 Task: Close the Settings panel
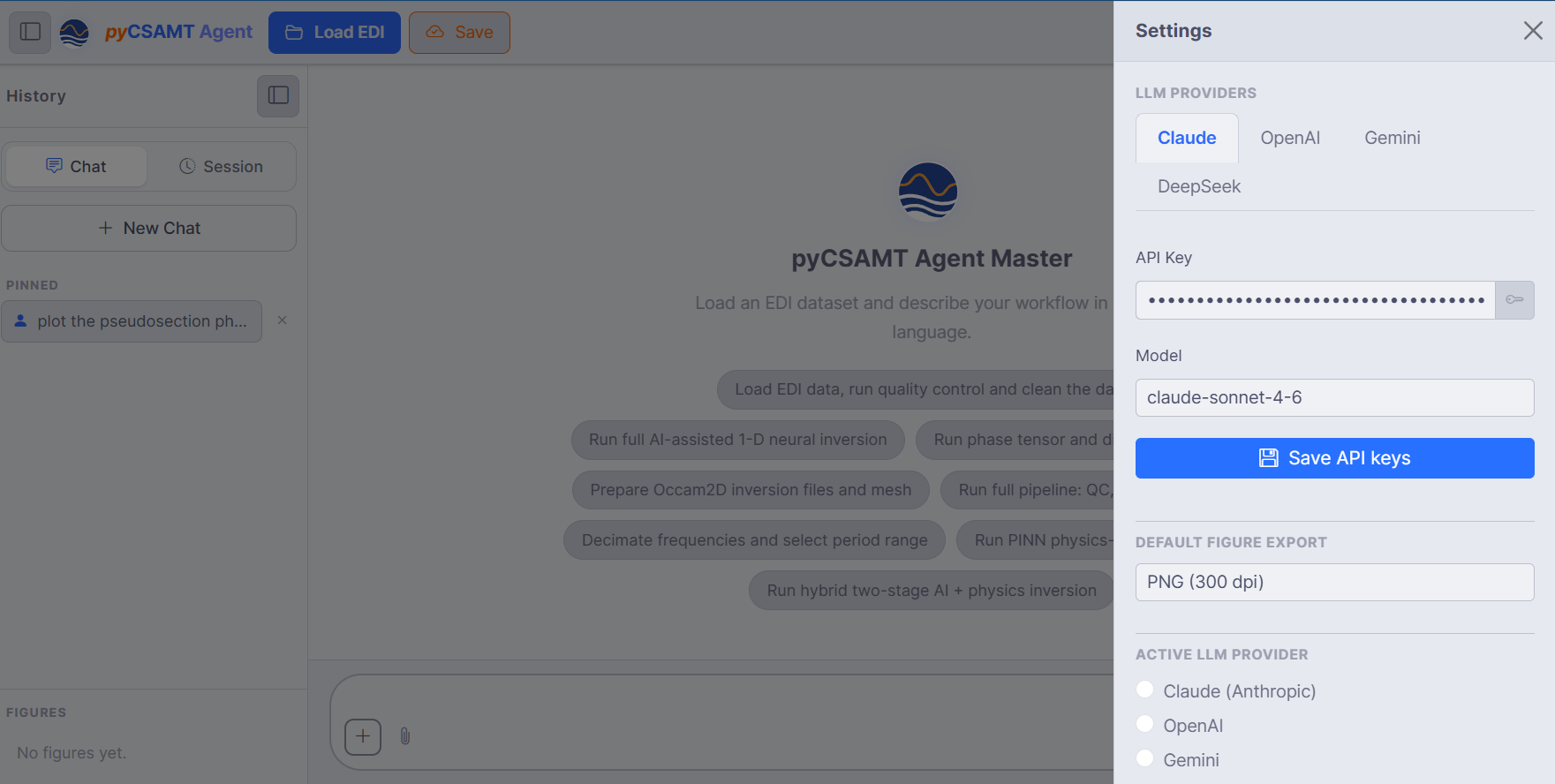point(1533,31)
